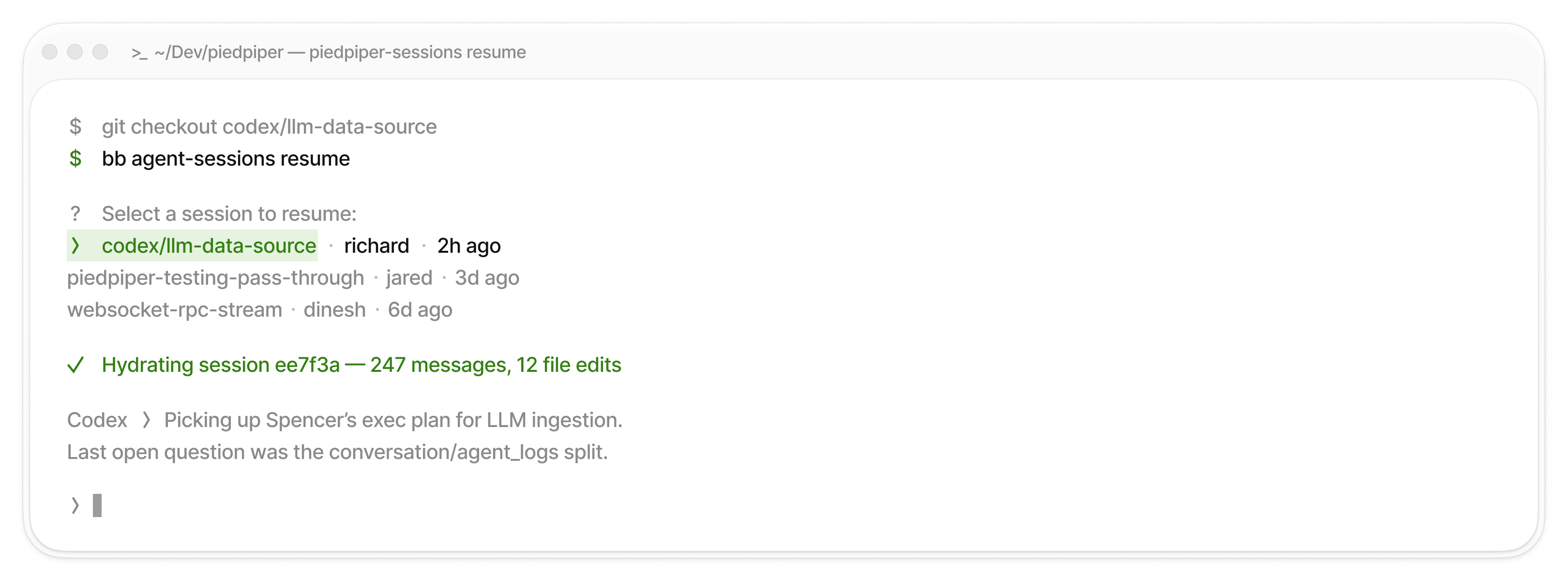Click the input prompt chevron at bottom
Screen dimensions: 1568x581
point(75,505)
